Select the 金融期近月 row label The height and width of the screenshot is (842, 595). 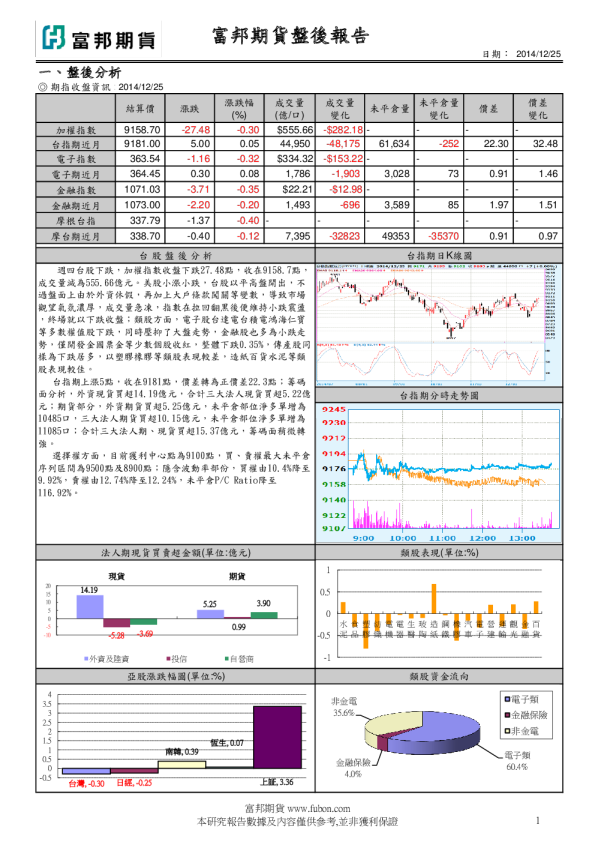pyautogui.click(x=76, y=205)
